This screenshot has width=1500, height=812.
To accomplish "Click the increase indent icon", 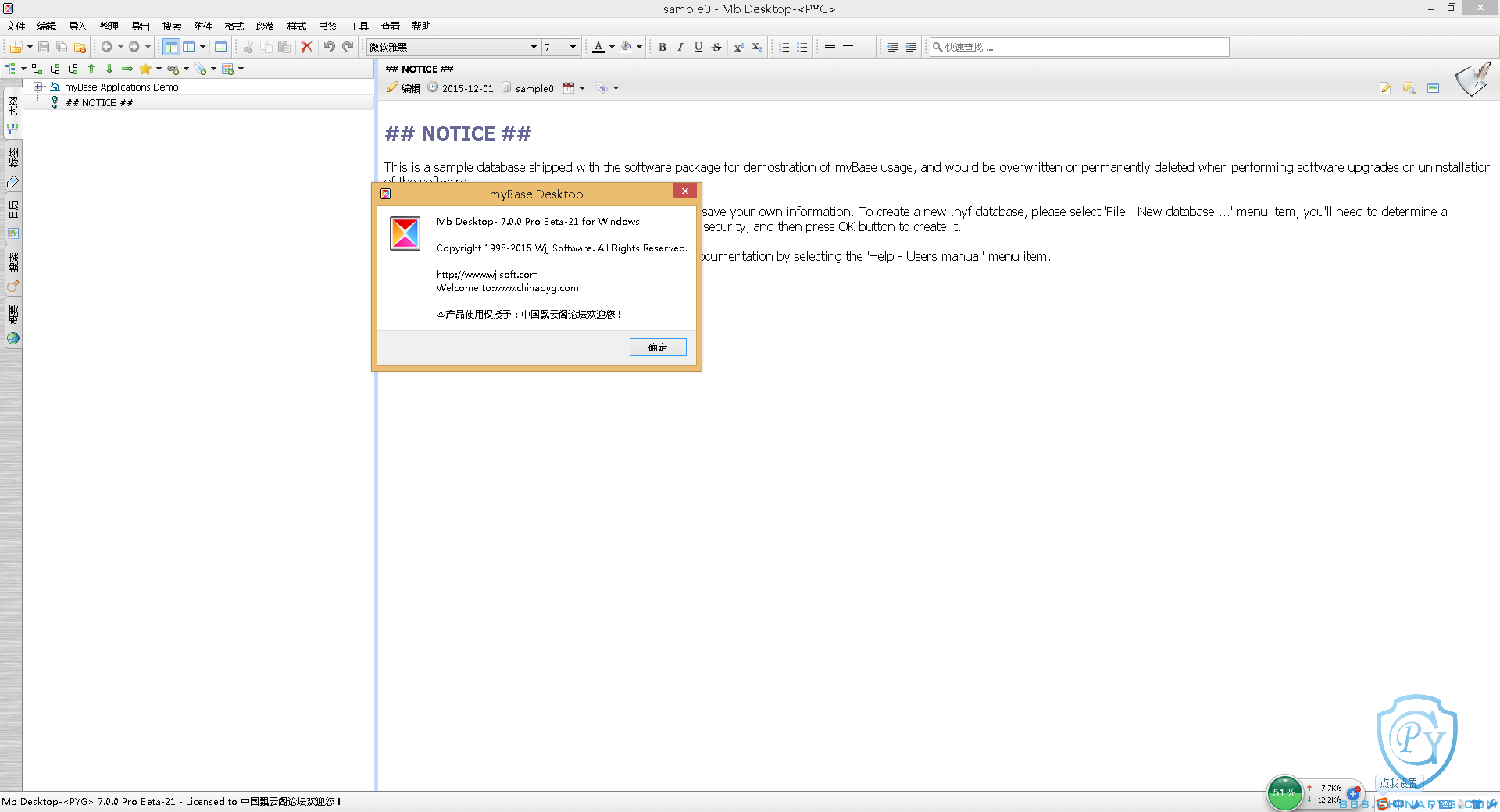I will (911, 47).
